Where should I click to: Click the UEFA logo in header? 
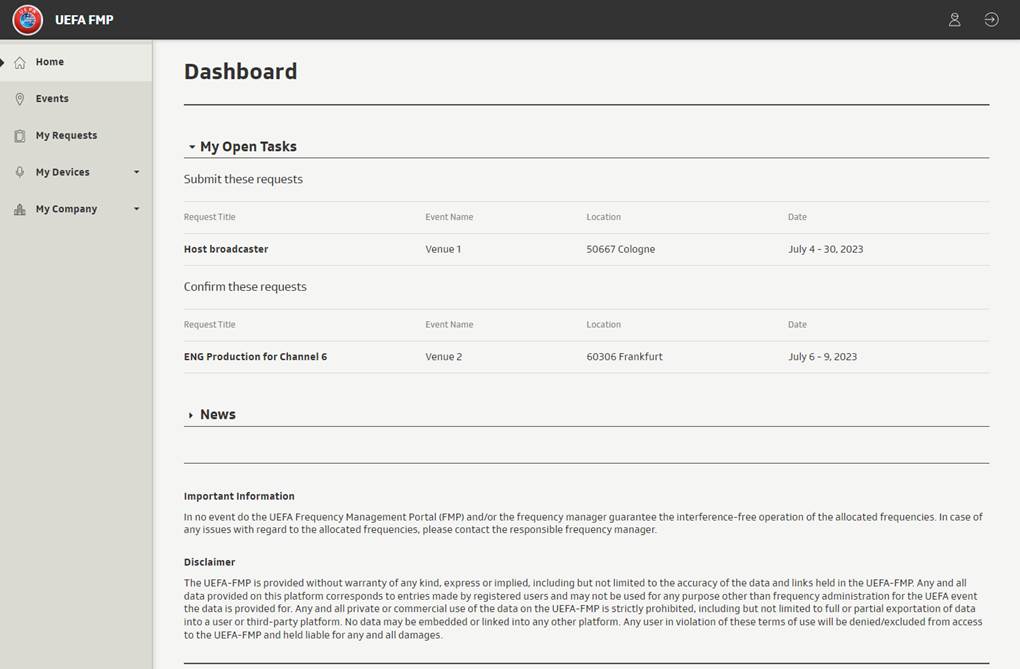point(28,20)
